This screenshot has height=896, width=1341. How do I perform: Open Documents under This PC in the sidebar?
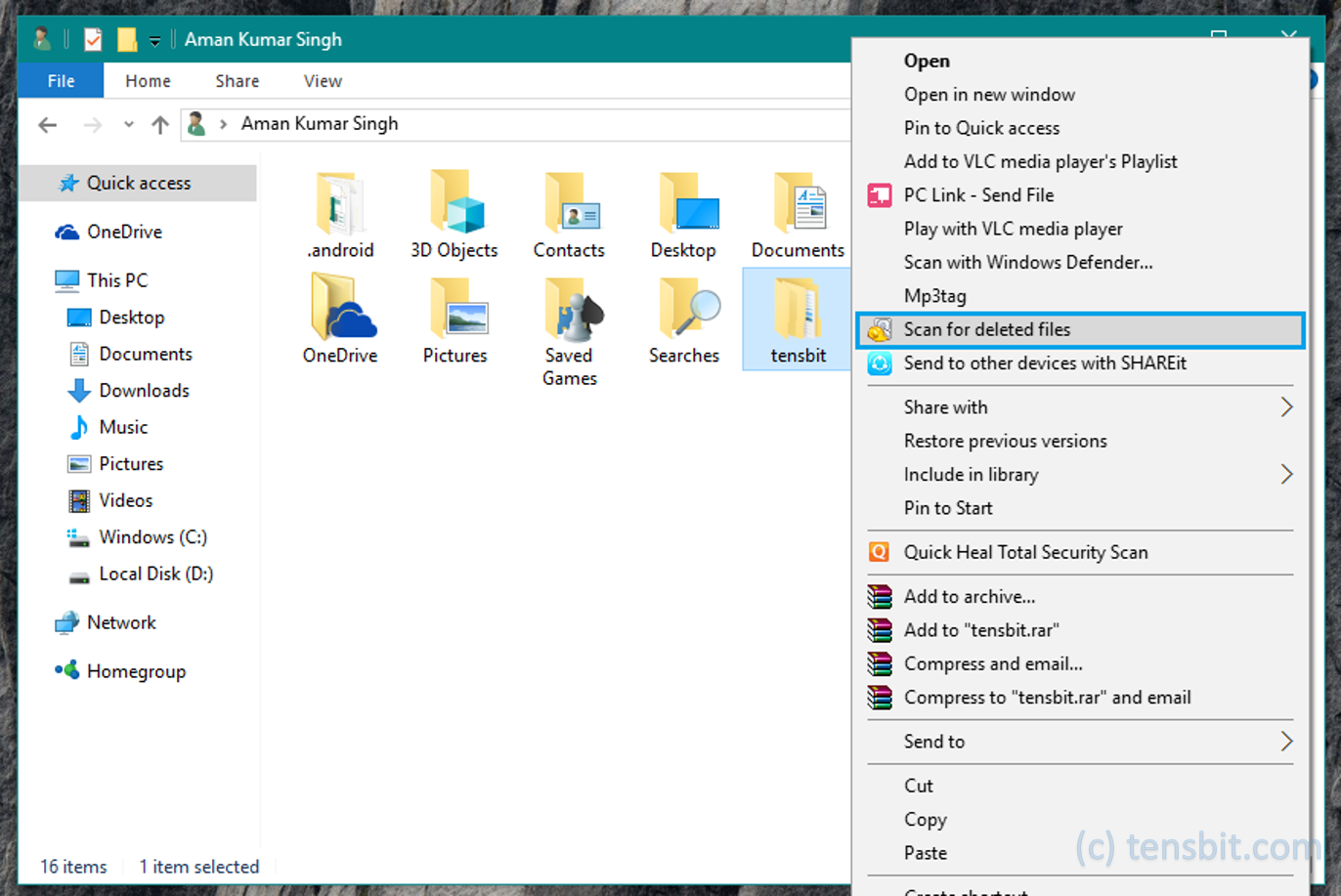pos(146,354)
